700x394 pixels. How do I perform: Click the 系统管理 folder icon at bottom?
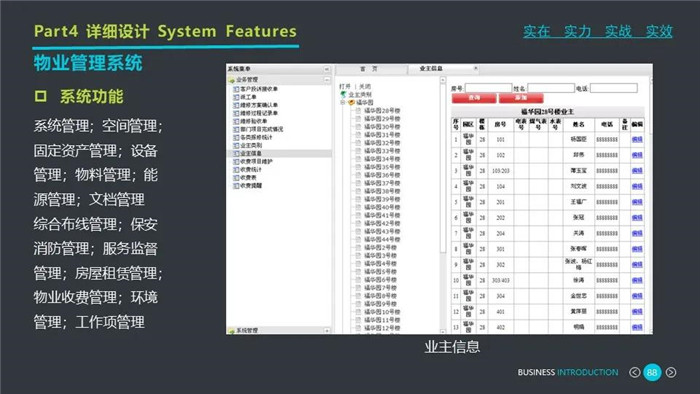coord(231,331)
